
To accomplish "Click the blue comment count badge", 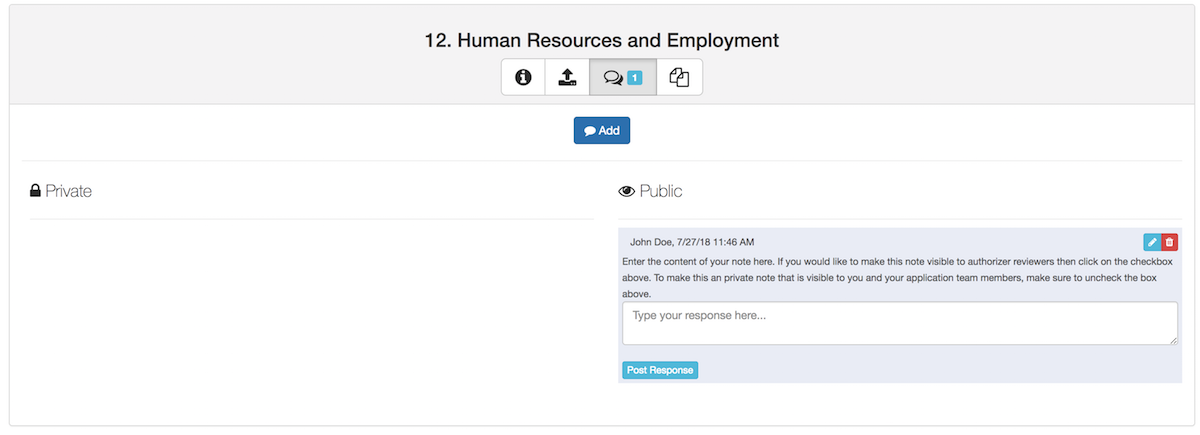I will [634, 77].
